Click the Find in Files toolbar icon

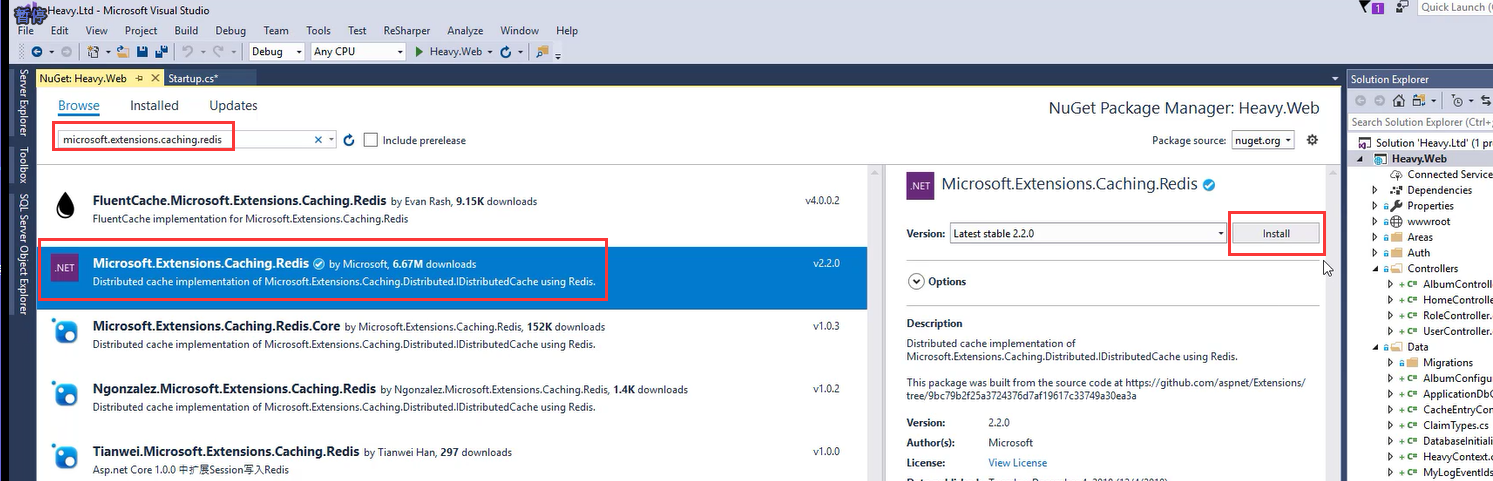[x=542, y=52]
